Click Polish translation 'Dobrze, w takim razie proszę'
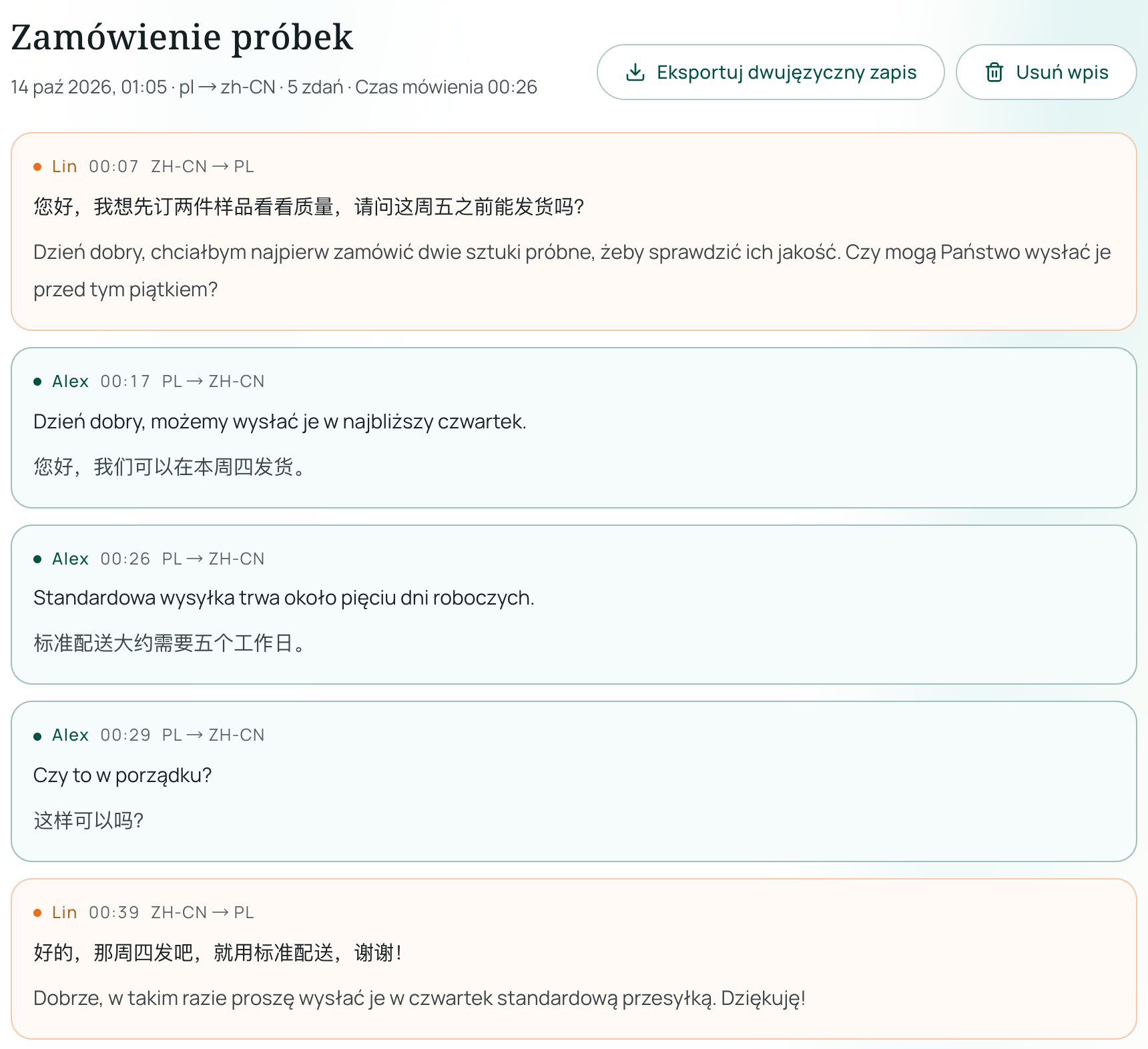The width and height of the screenshot is (1148, 1049). click(419, 998)
